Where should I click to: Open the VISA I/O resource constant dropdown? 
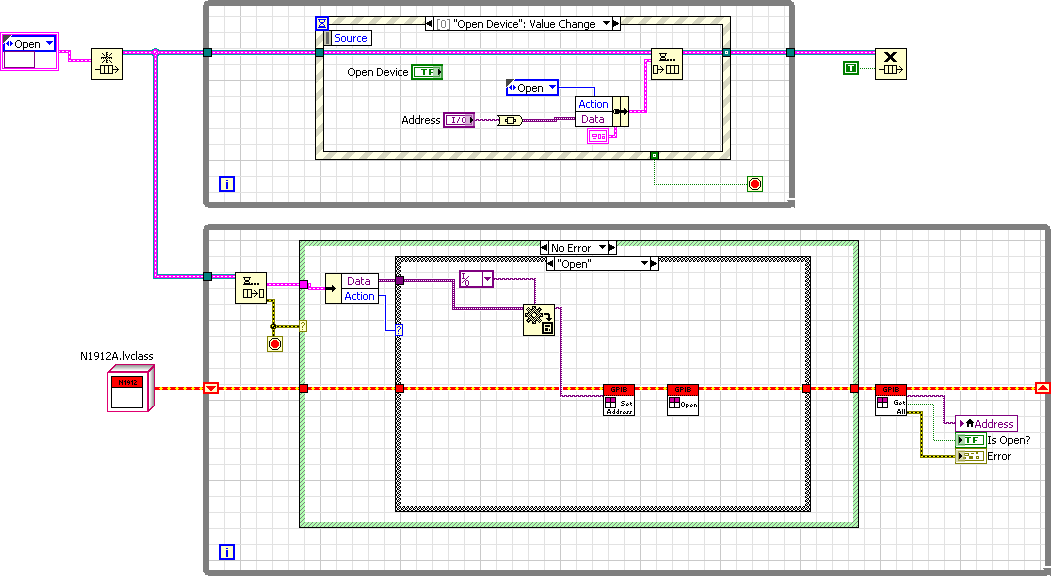pyautogui.click(x=487, y=279)
